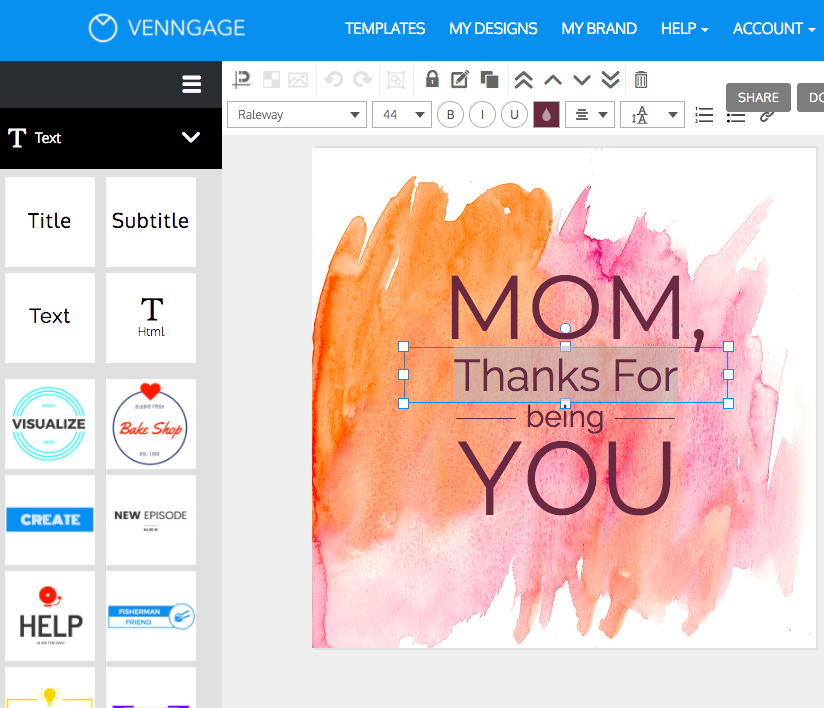
Task: Duplicate the selected element with copy icon
Action: pyautogui.click(x=489, y=79)
